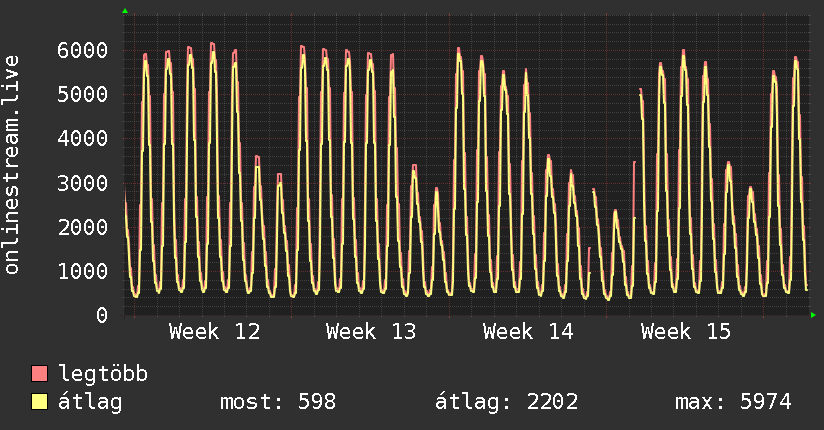Click the yellow átlag legend color swatch
Viewport: 824px width, 430px height.
point(39,402)
